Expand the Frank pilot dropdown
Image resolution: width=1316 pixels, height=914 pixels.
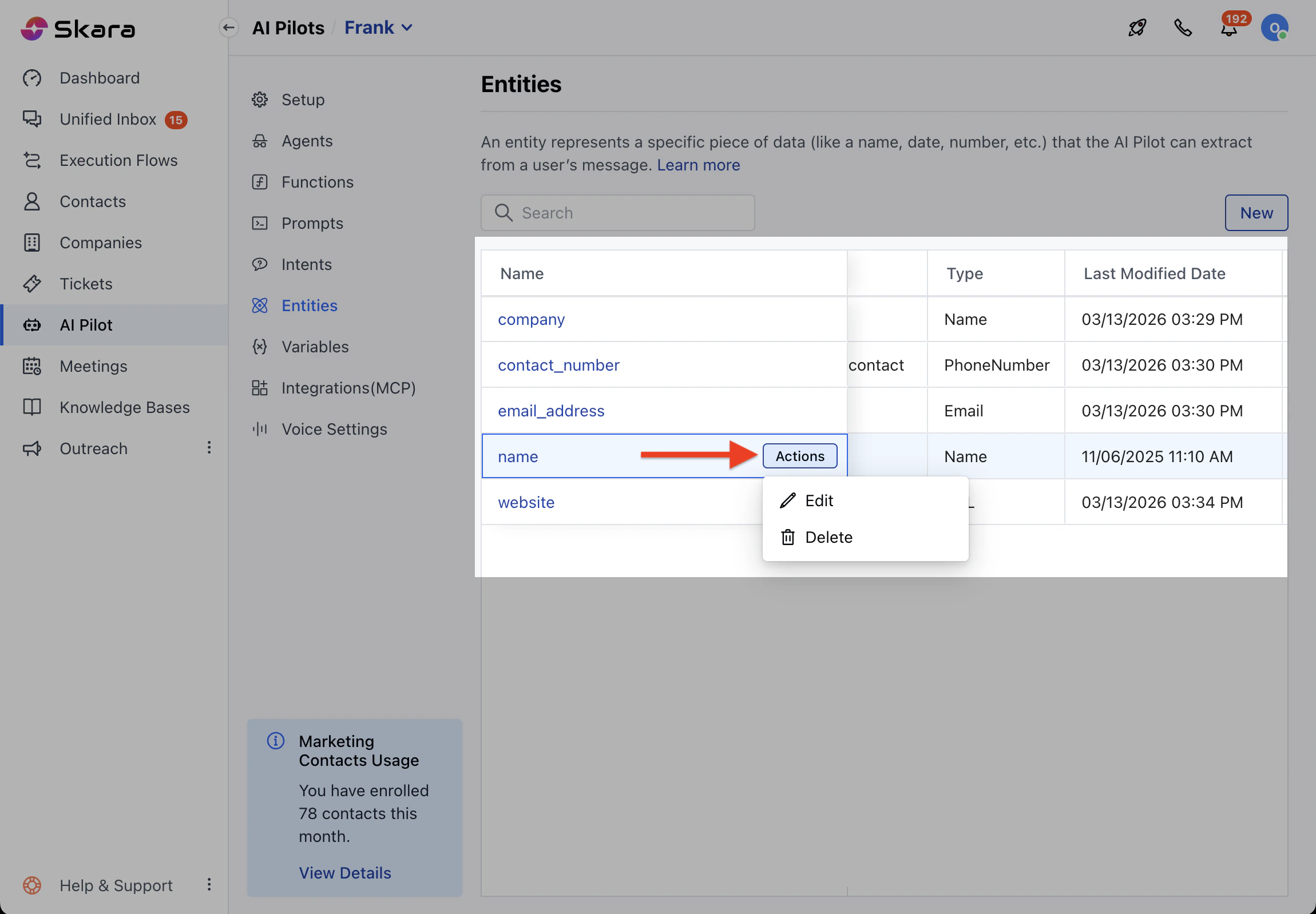pyautogui.click(x=378, y=27)
